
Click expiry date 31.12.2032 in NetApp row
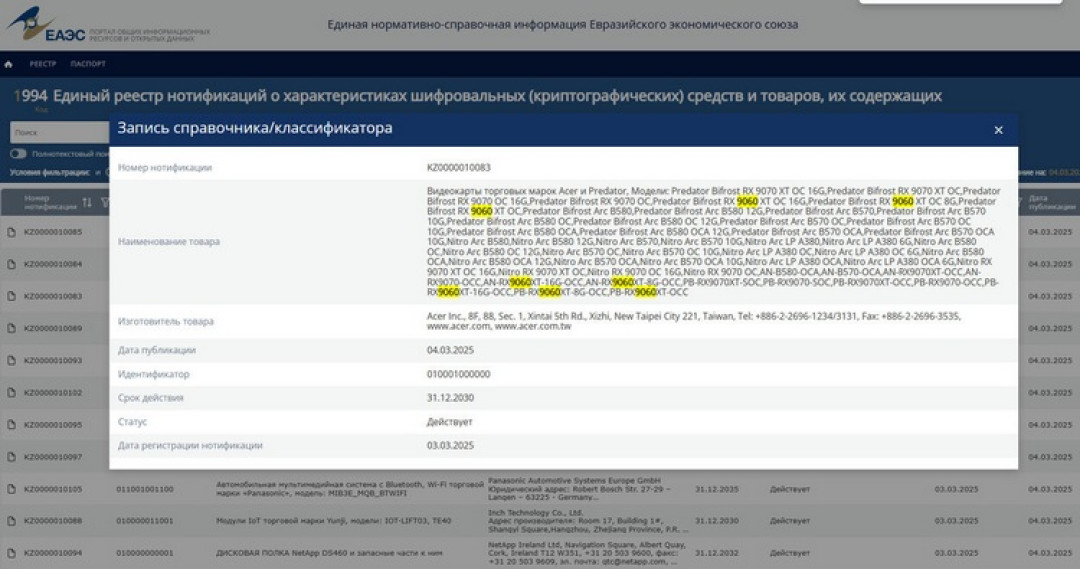pyautogui.click(x=716, y=553)
